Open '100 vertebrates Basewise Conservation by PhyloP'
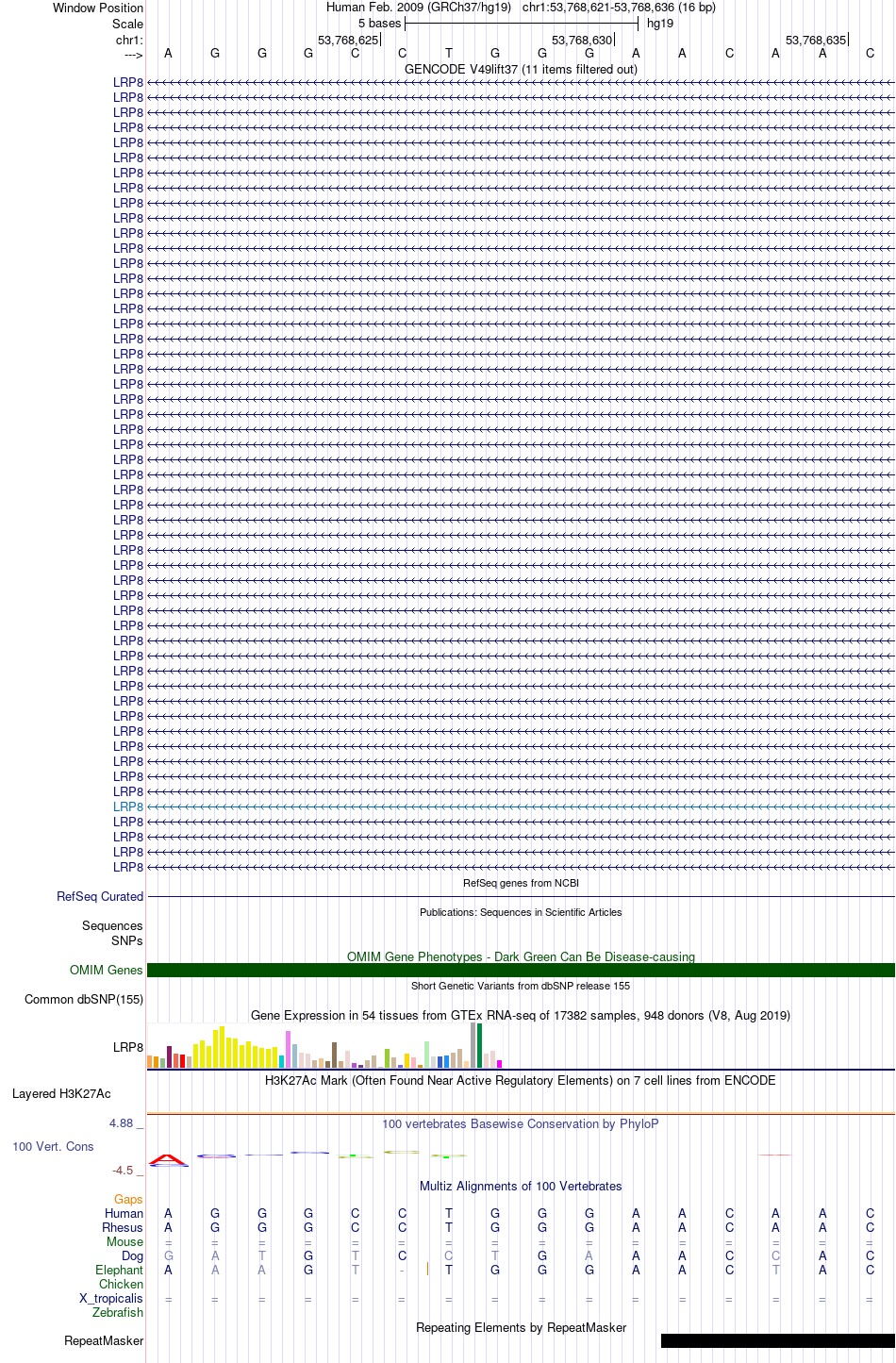The image size is (896, 1363). tap(521, 1123)
